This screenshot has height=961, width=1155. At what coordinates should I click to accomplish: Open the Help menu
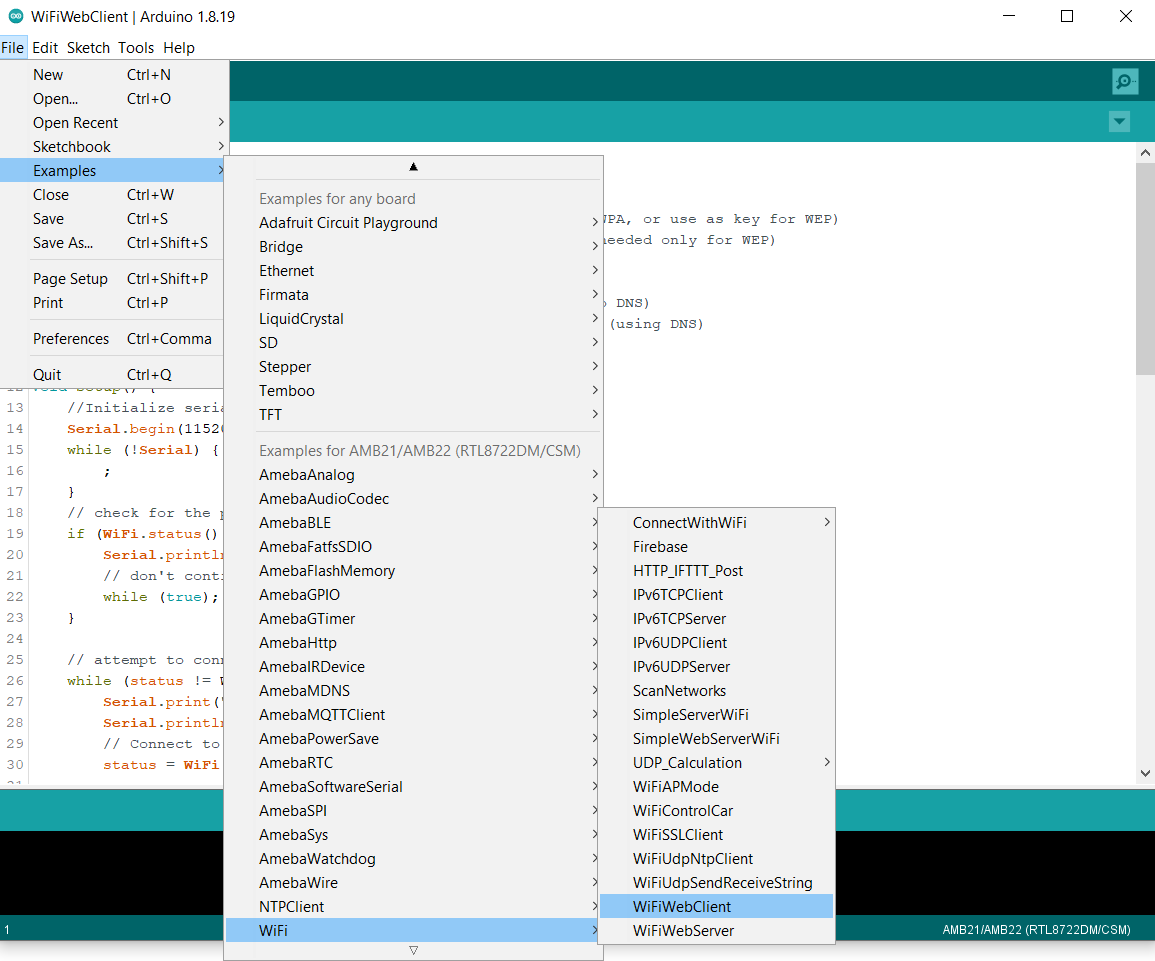[179, 48]
